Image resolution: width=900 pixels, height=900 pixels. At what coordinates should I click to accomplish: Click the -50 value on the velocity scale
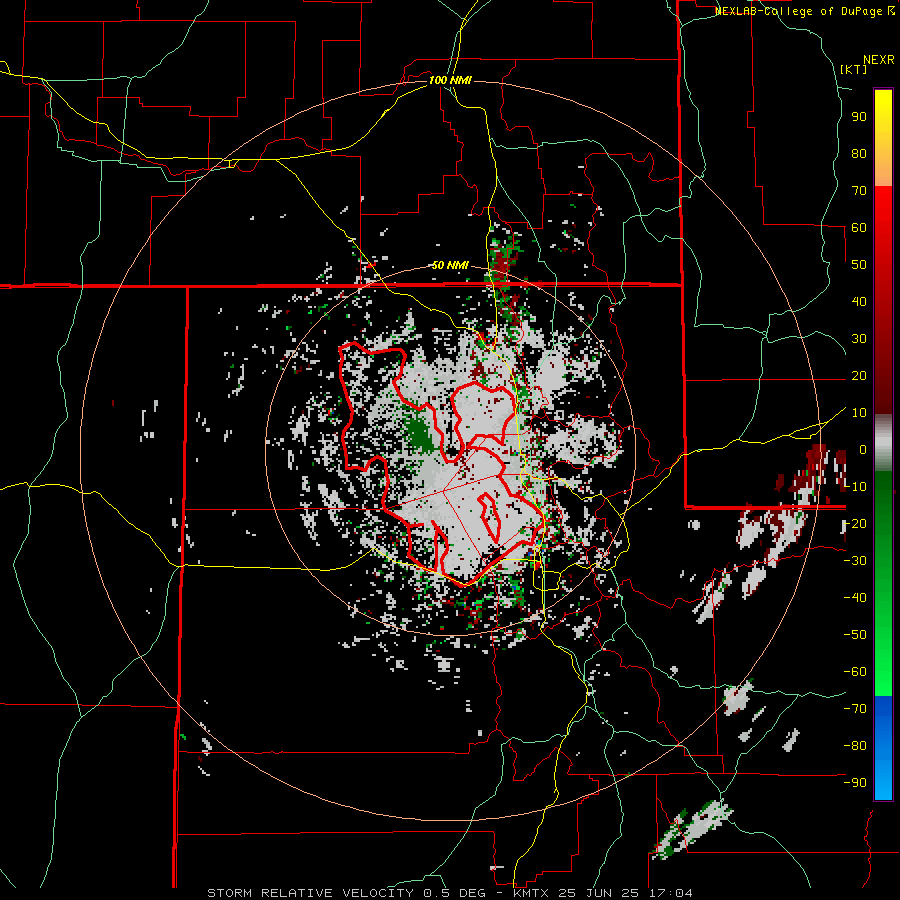tap(855, 635)
